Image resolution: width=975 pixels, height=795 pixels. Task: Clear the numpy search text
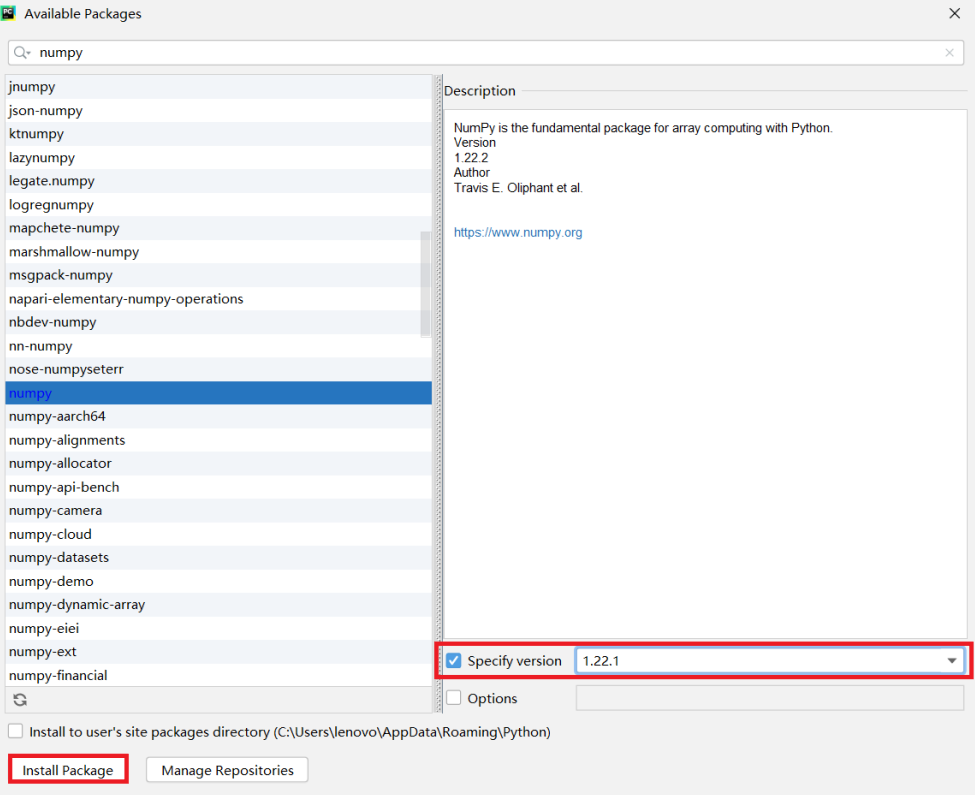point(949,53)
